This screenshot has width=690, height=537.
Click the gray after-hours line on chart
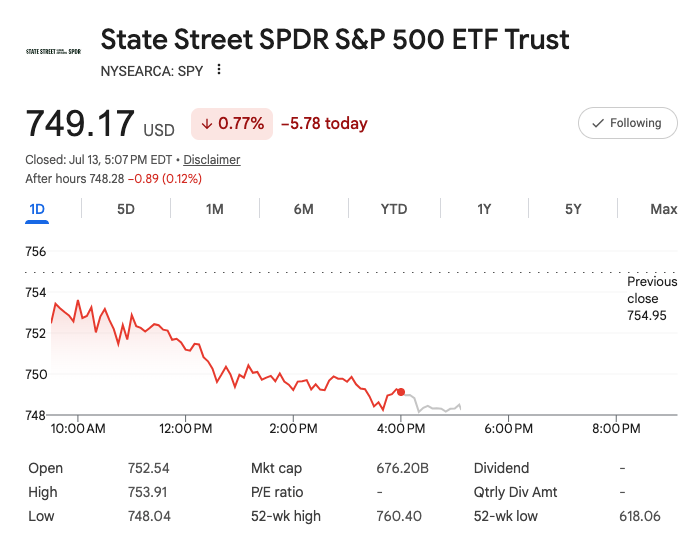[x=433, y=408]
